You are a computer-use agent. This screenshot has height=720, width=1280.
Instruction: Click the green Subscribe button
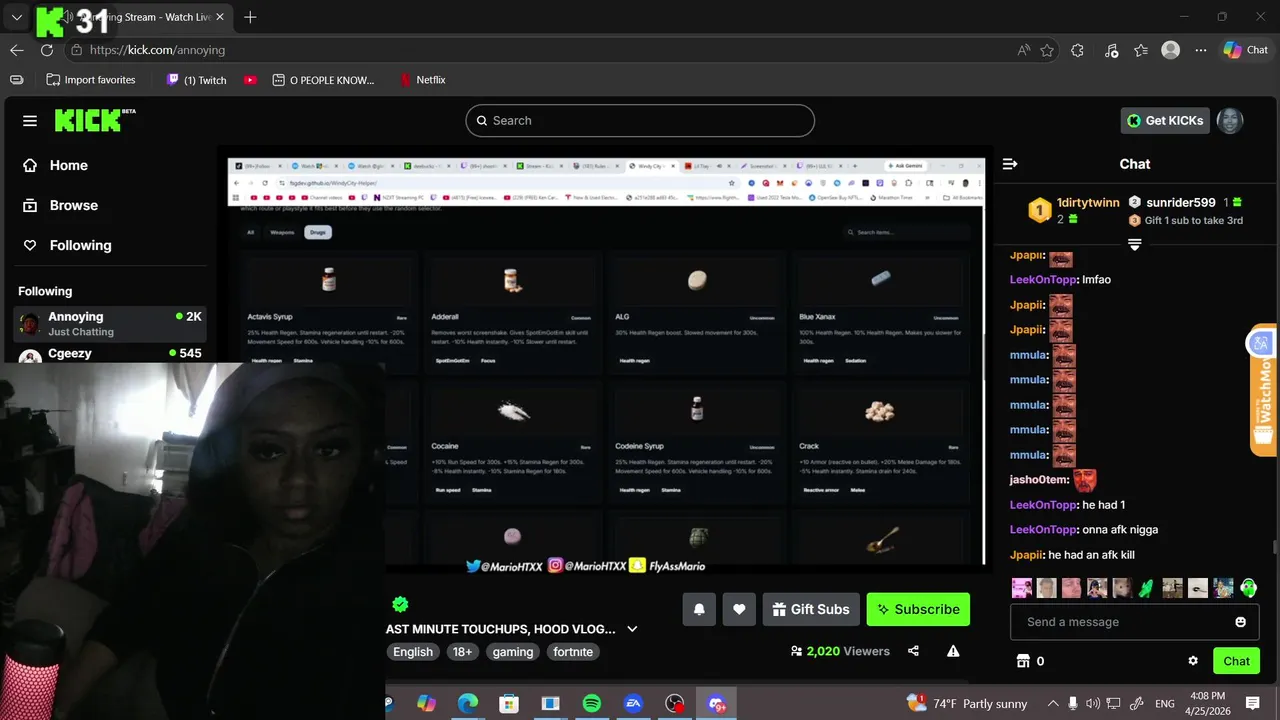(x=918, y=609)
